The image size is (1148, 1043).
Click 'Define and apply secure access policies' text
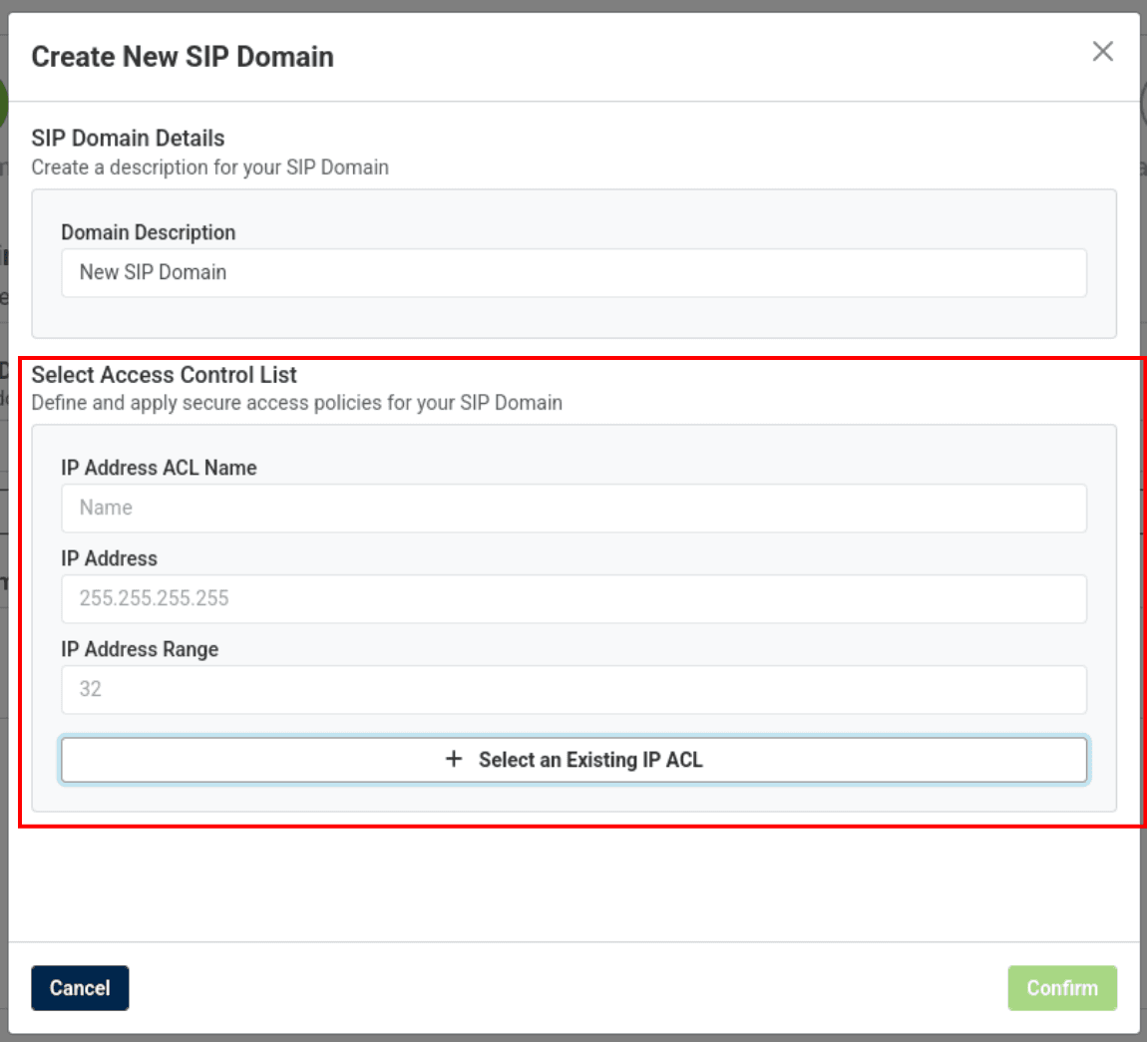[296, 403]
